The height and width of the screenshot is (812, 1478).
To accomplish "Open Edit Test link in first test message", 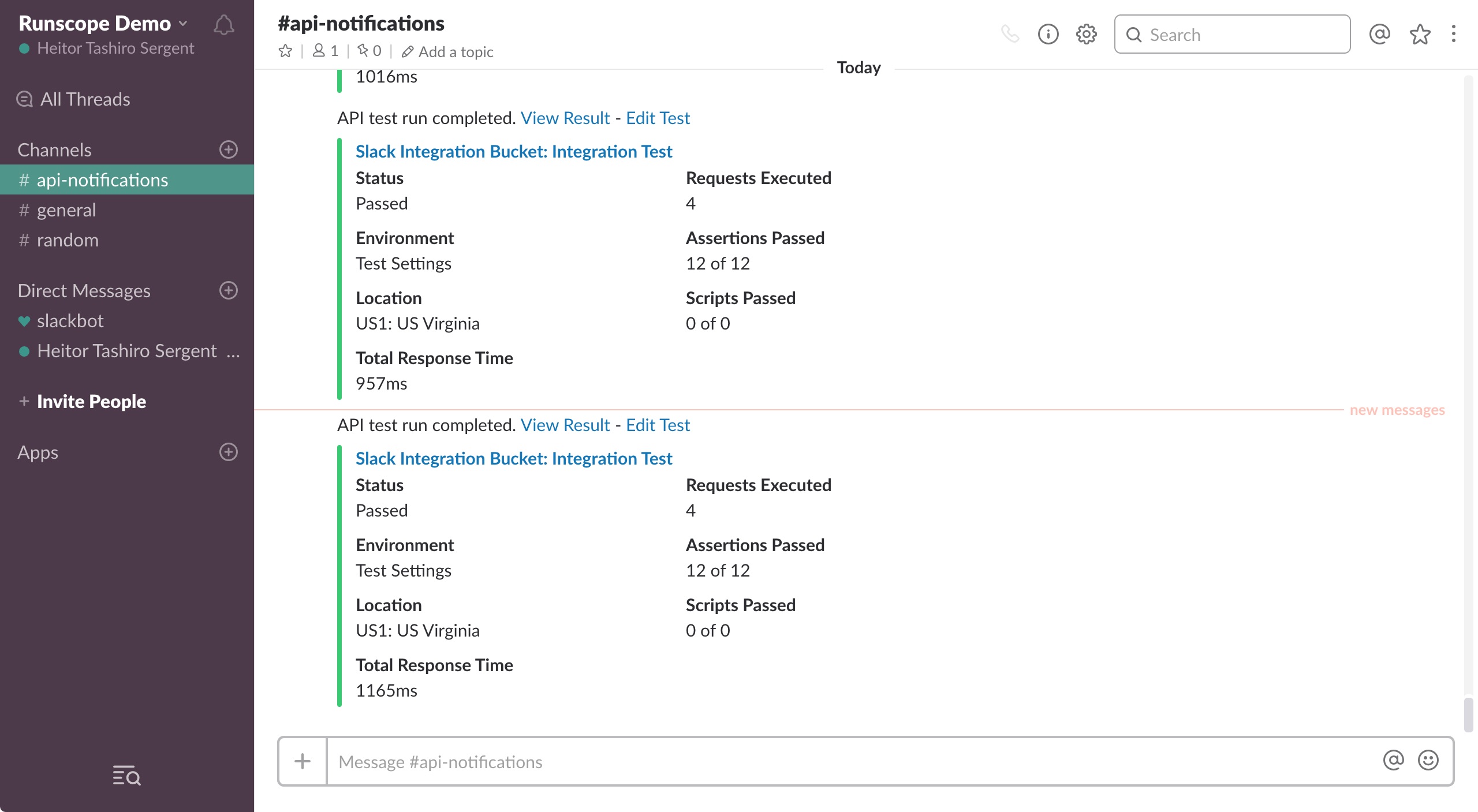I will 658,118.
